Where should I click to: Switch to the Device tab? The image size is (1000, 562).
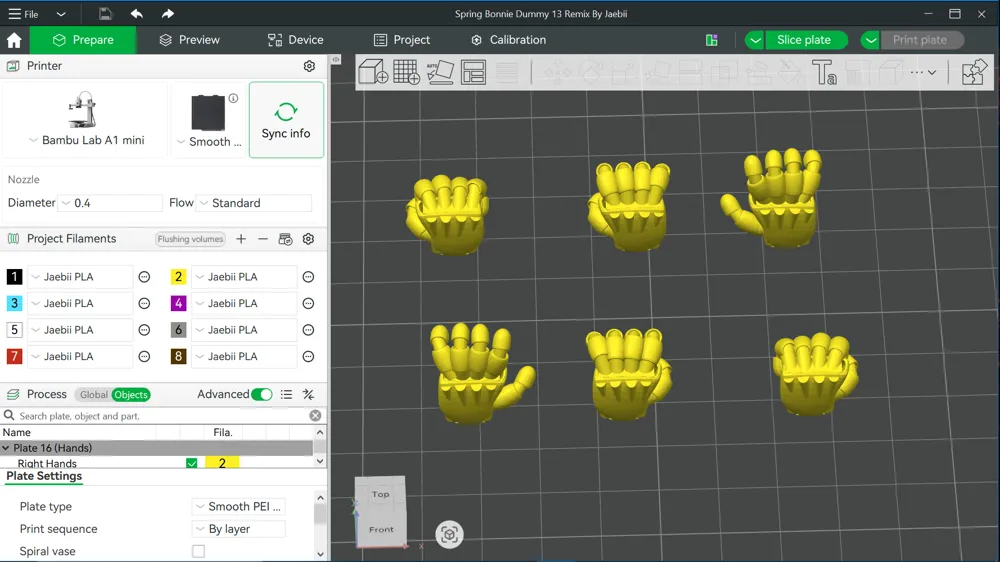click(295, 40)
